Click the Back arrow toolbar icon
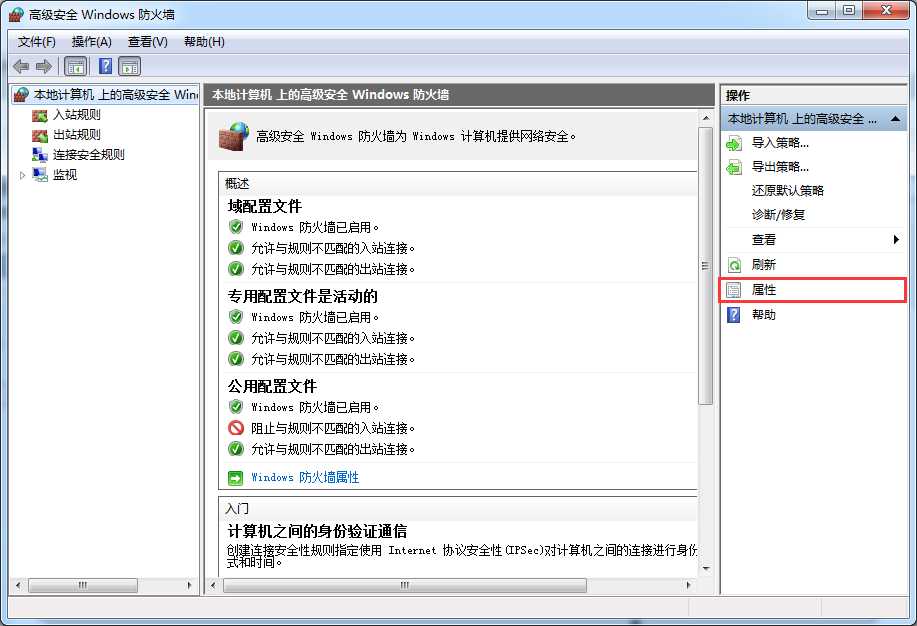Viewport: 917px width, 626px height. (21, 66)
